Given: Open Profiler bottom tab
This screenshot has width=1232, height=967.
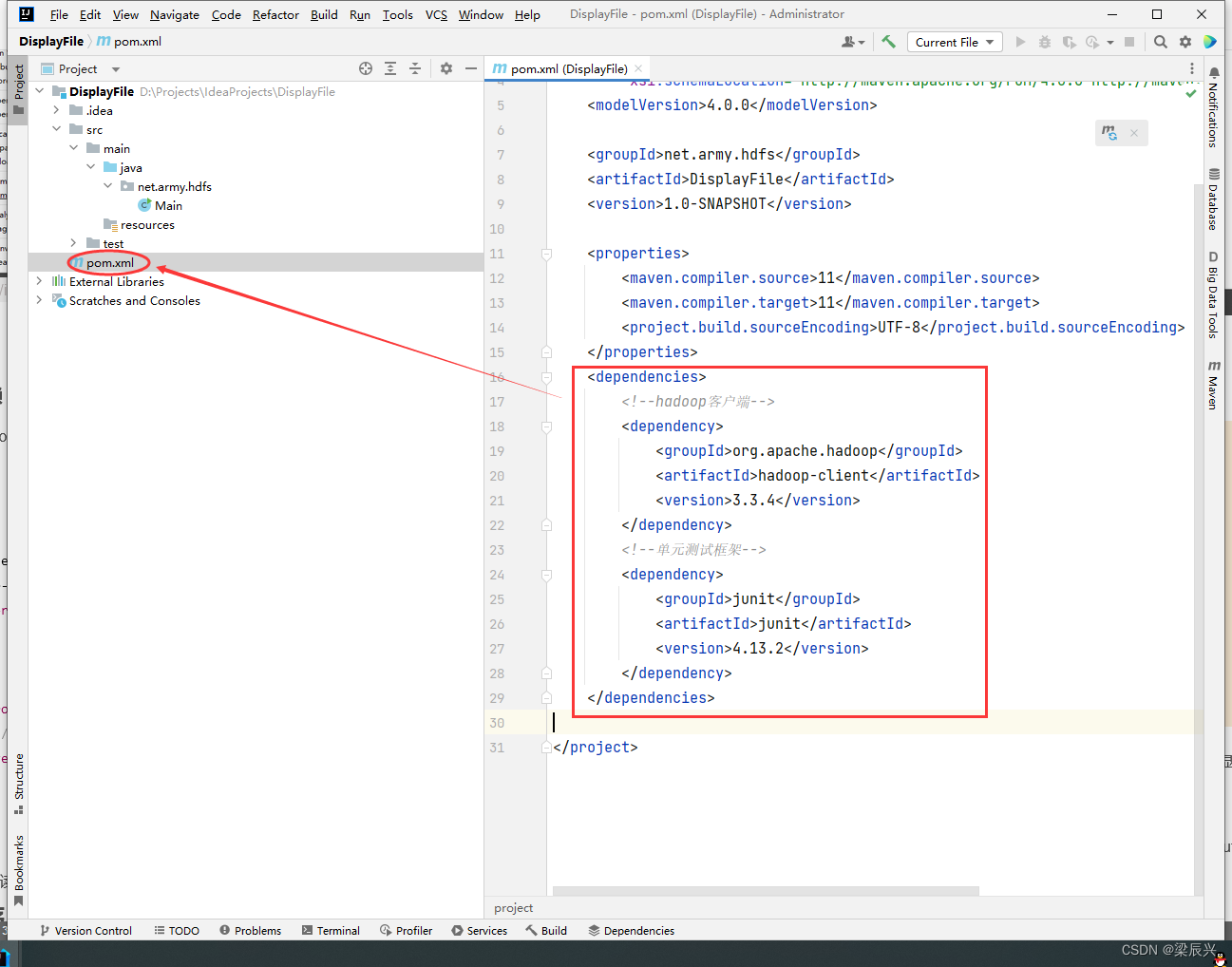Looking at the screenshot, I should coord(406,931).
